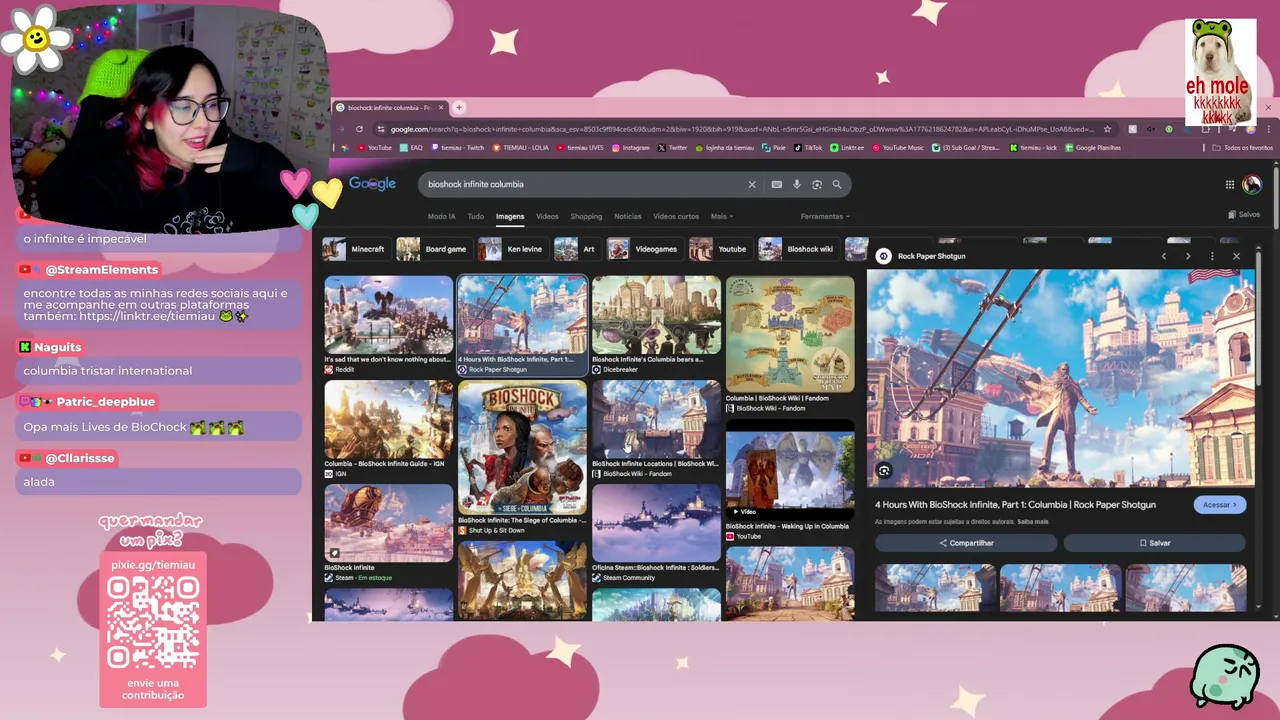Select the Imagens tab
1280x720 pixels.
(x=510, y=216)
